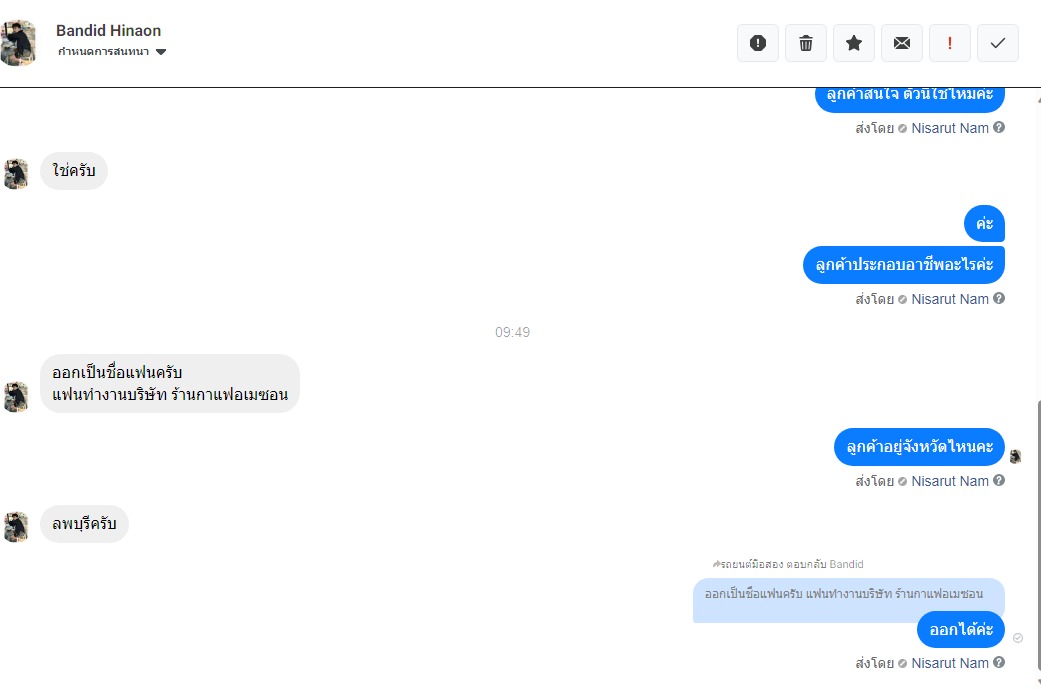The height and width of the screenshot is (689, 1041).
Task: Flag conversation with red exclamation icon
Action: click(x=950, y=43)
